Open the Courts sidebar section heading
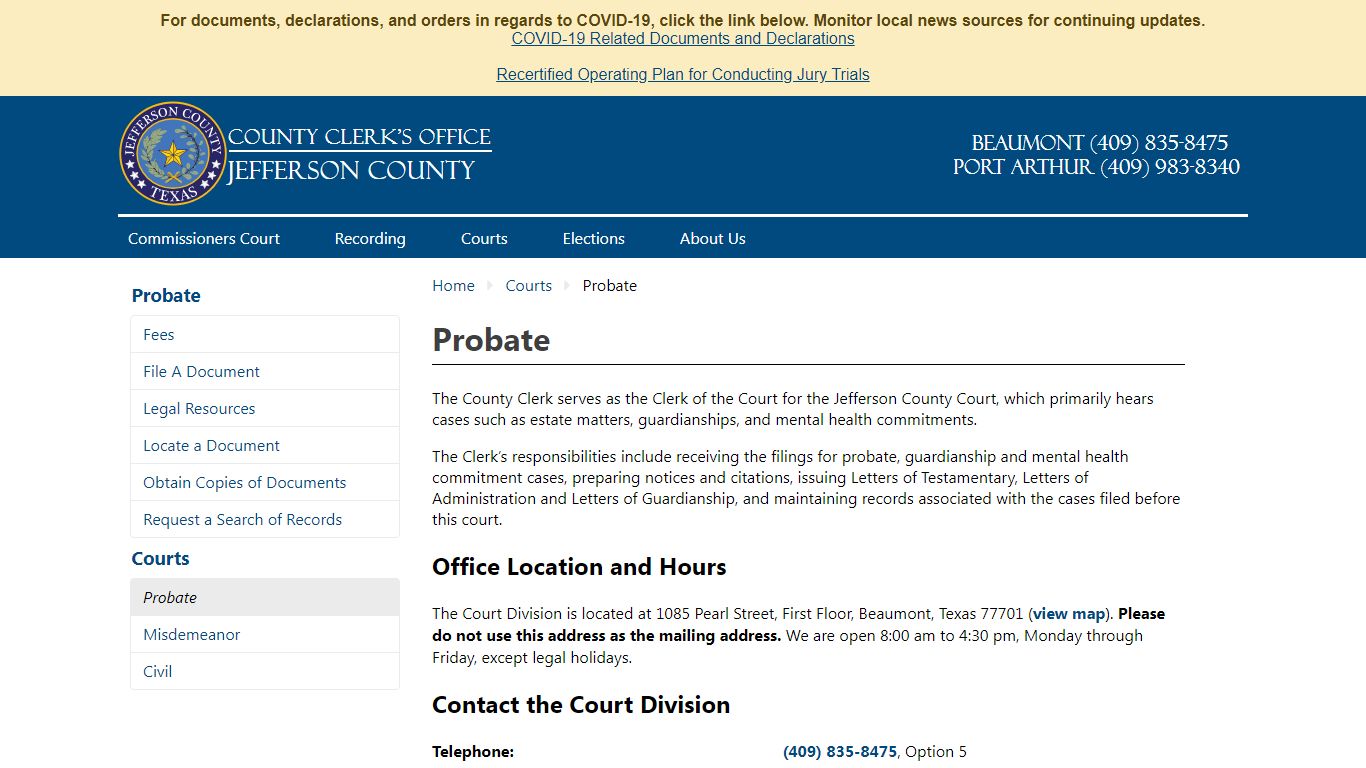 click(x=160, y=558)
